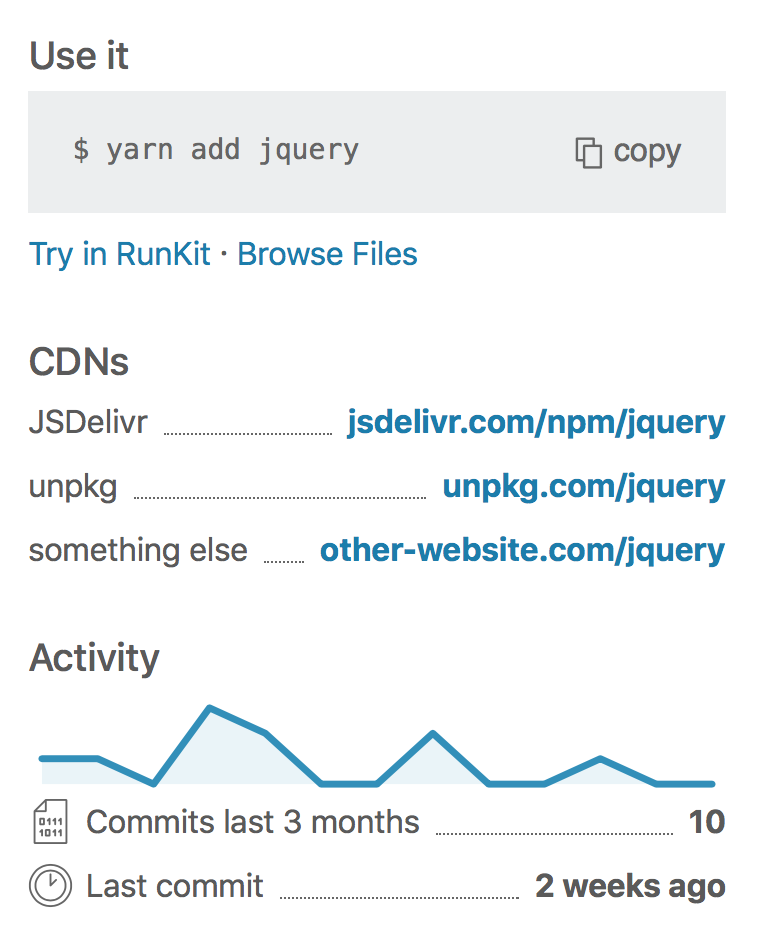This screenshot has height=944, width=766.
Task: Select the unpkg label text
Action: 73,486
